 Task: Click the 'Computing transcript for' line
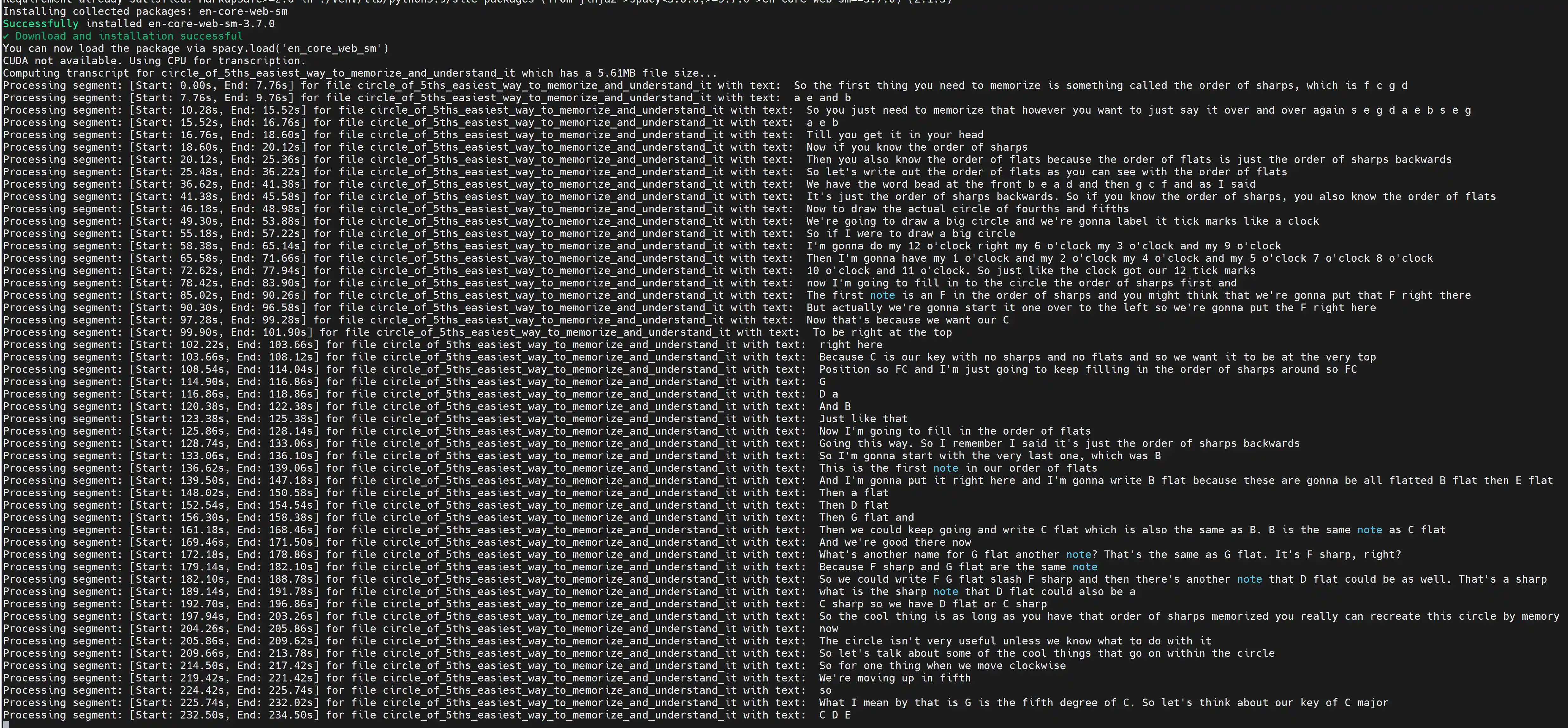click(79, 73)
